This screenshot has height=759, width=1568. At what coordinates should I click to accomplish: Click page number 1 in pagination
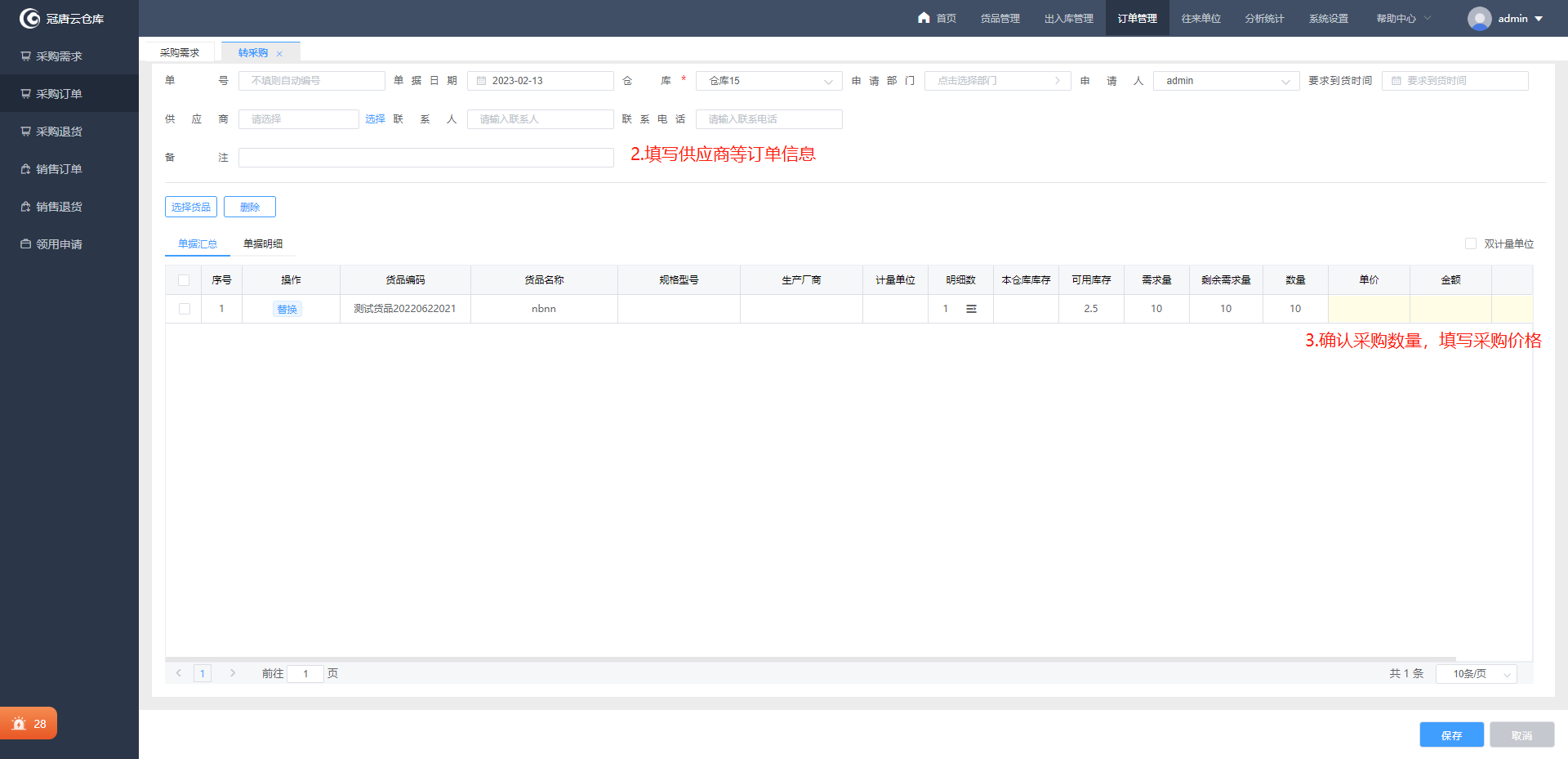point(203,673)
